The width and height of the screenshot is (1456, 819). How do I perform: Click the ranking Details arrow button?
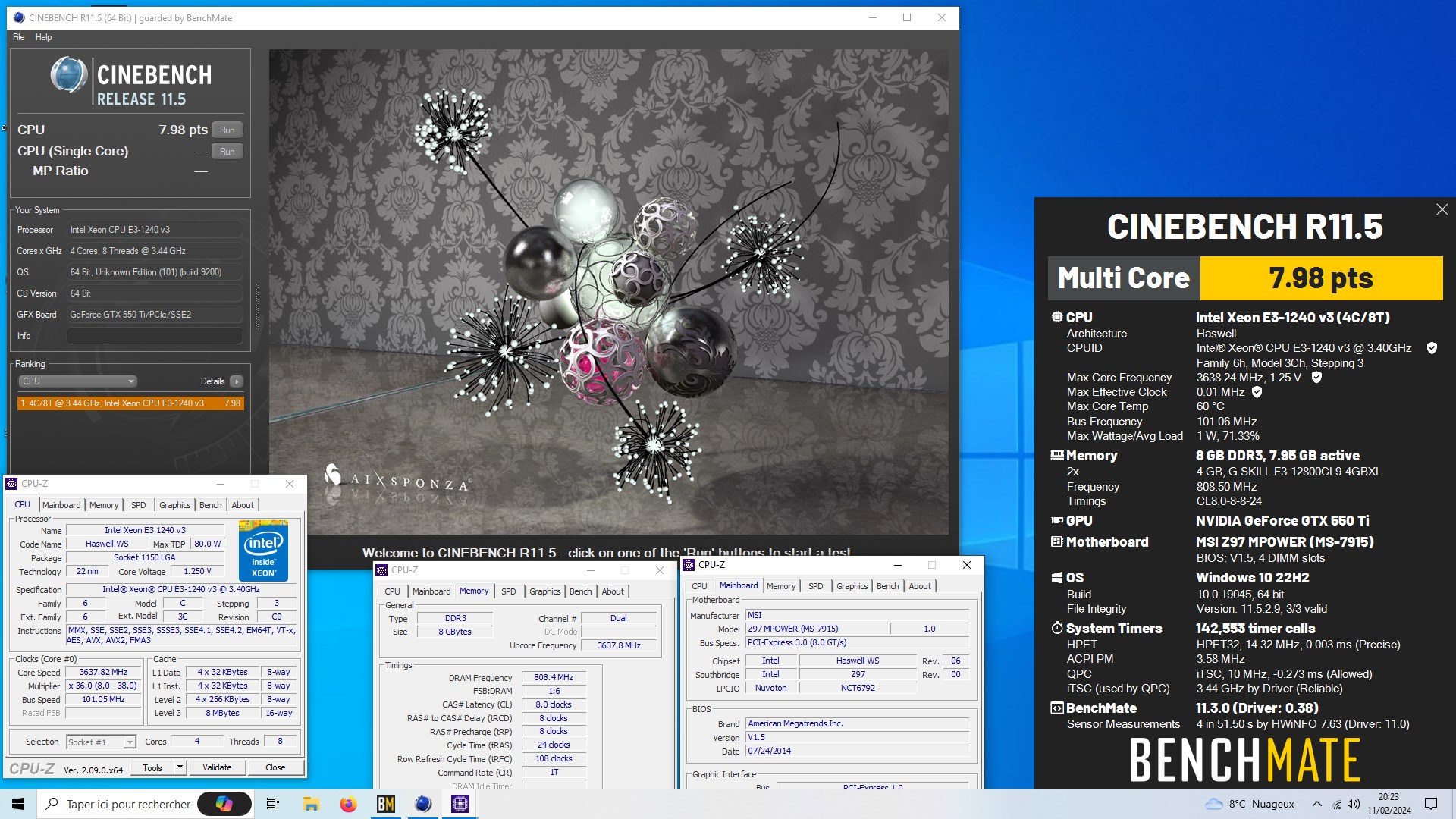pyautogui.click(x=237, y=381)
